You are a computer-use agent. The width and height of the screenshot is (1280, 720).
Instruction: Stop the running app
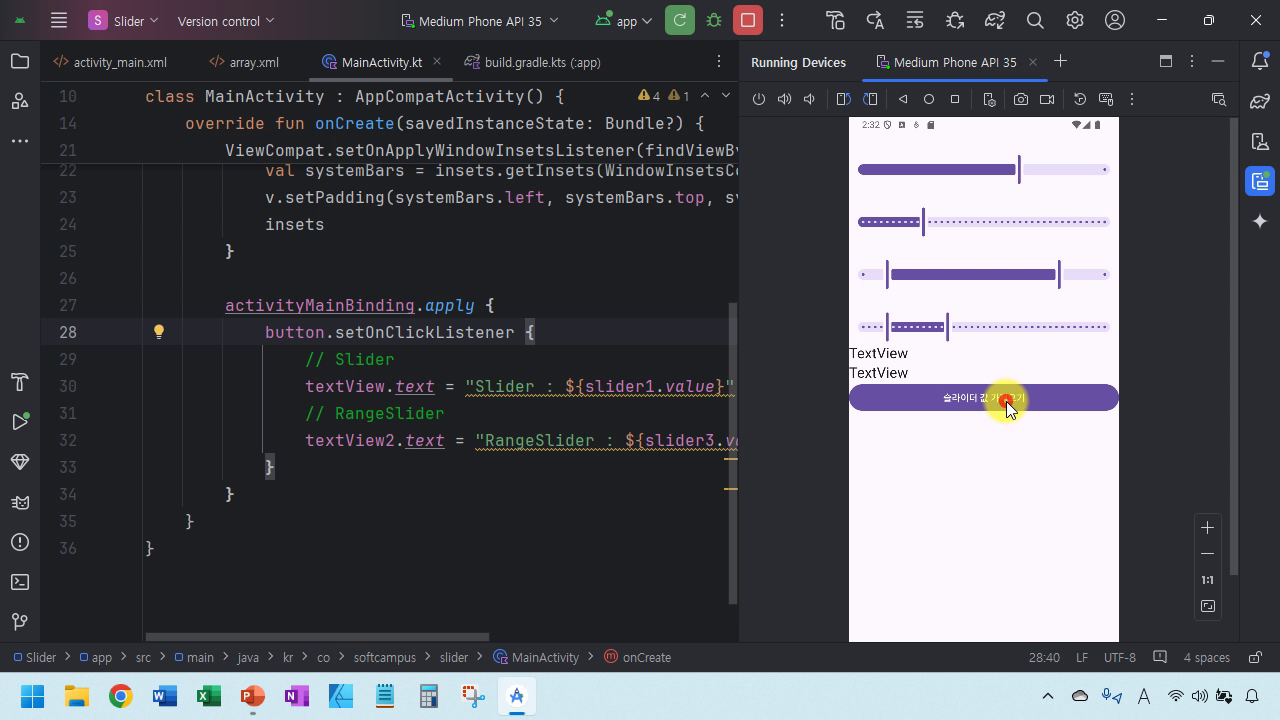pos(747,20)
